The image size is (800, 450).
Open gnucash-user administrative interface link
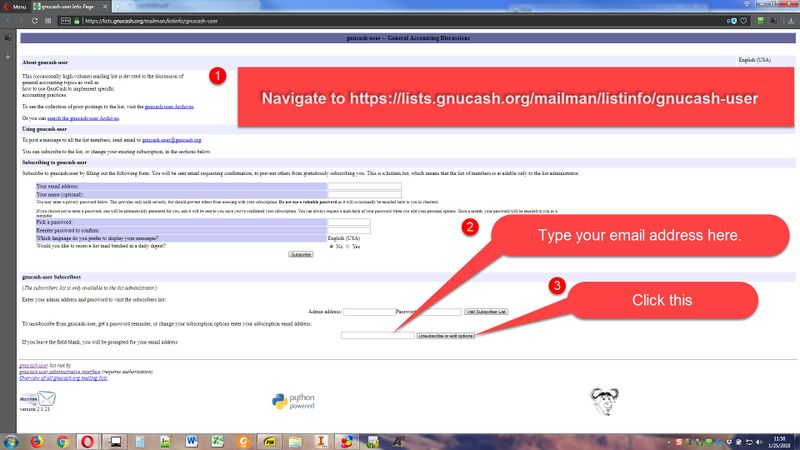(60, 372)
